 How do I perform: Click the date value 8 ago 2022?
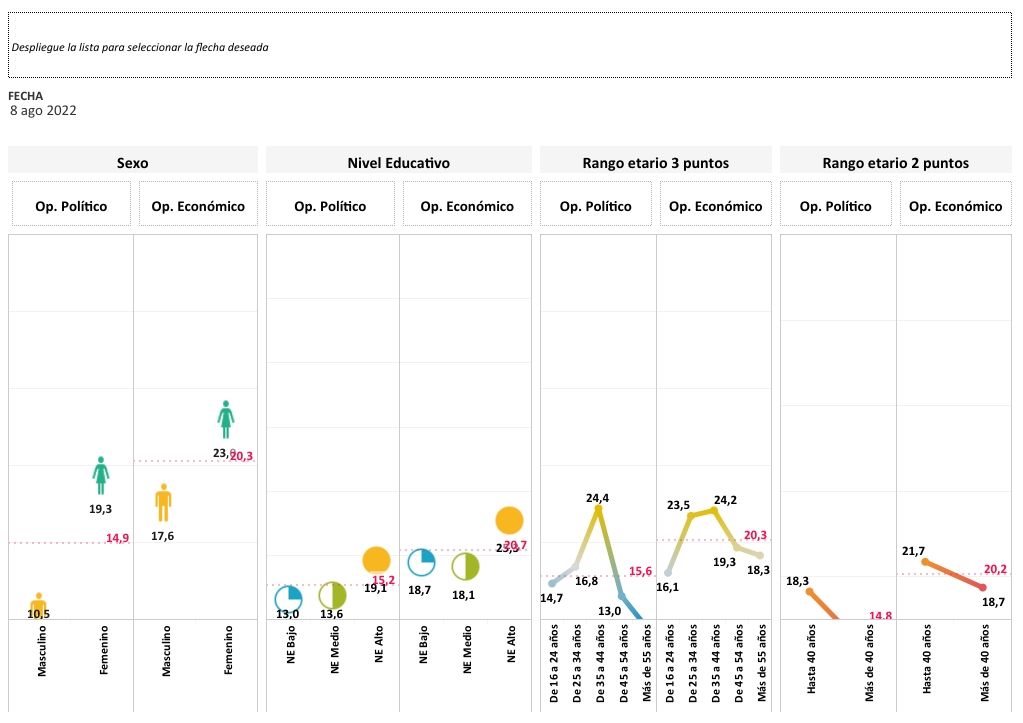[43, 111]
